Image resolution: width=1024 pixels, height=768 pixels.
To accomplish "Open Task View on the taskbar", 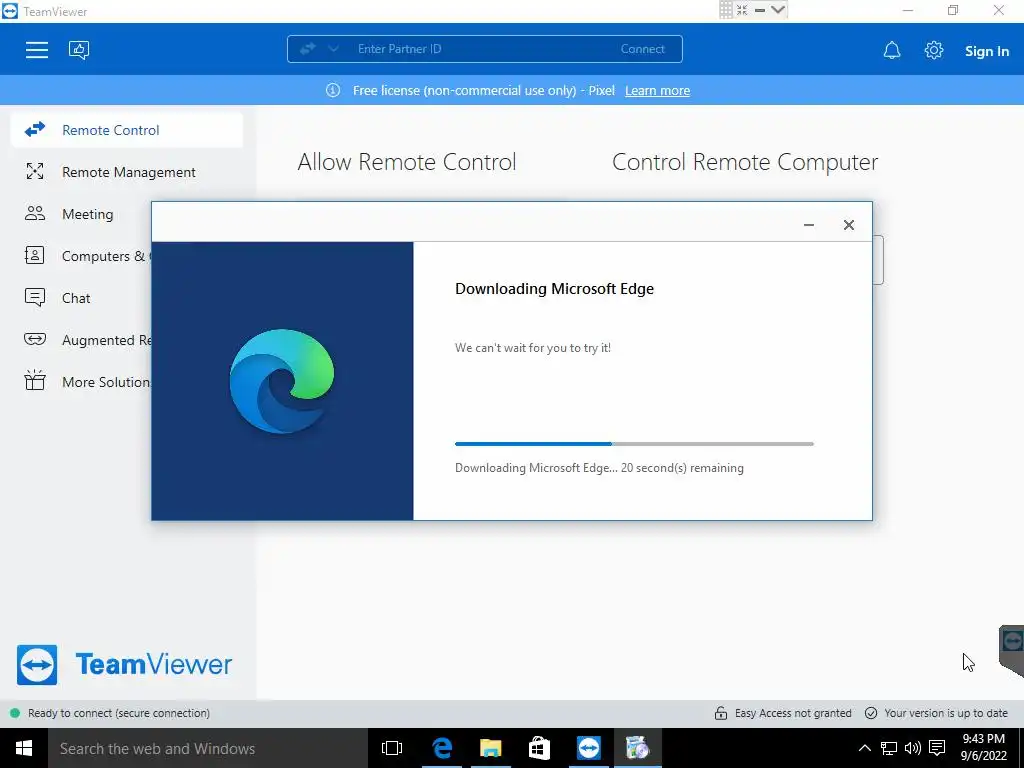I will tap(392, 748).
